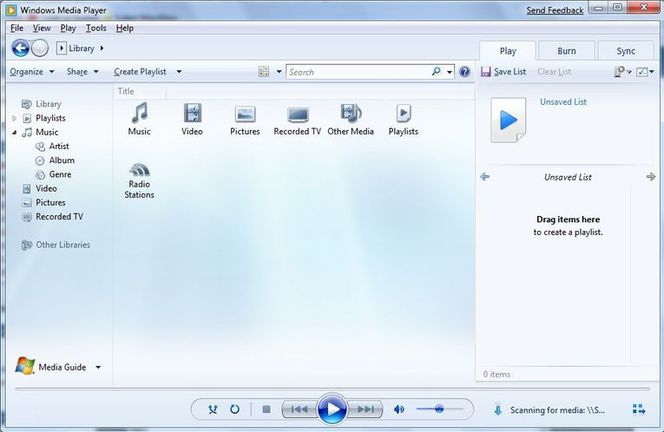This screenshot has width=664, height=432.
Task: Open the File menu
Action: [x=17, y=28]
